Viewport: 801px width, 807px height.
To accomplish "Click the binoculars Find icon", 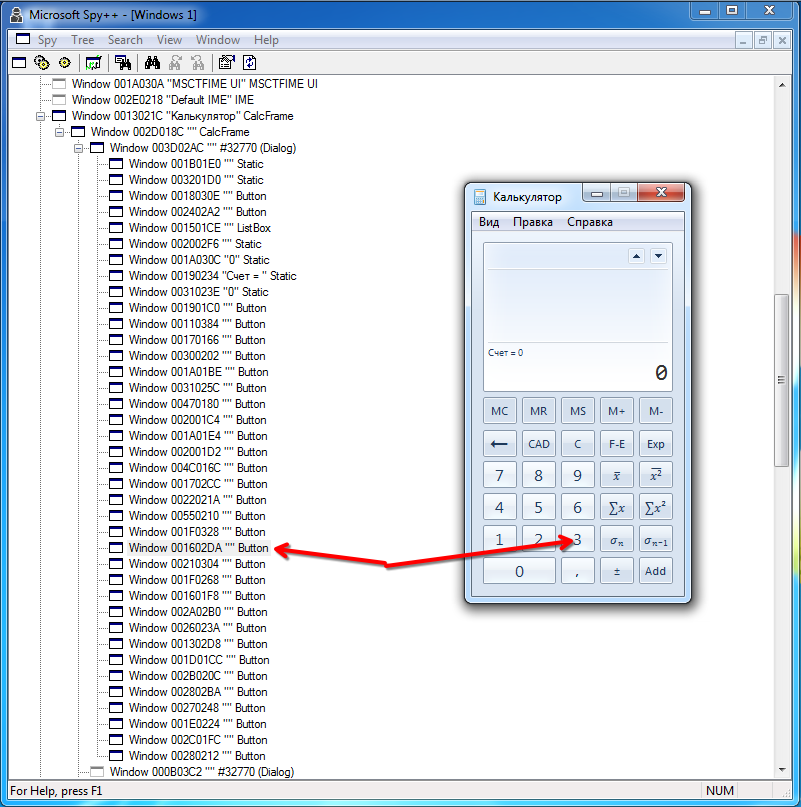I will [x=153, y=62].
